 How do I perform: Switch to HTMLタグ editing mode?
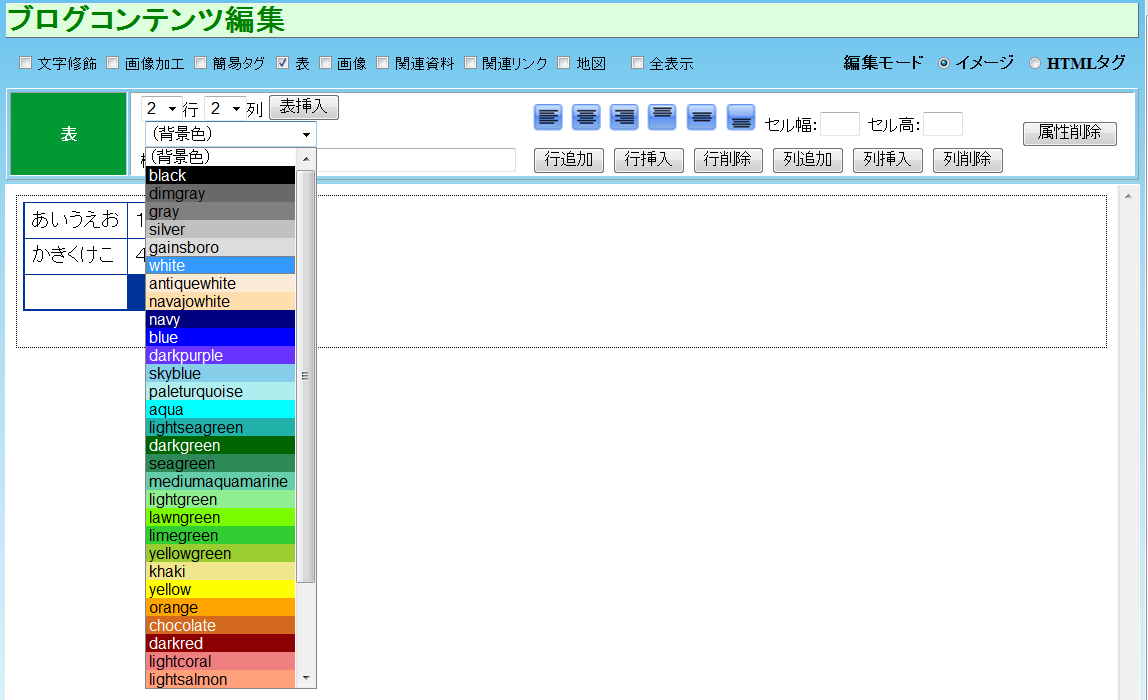tap(1035, 63)
